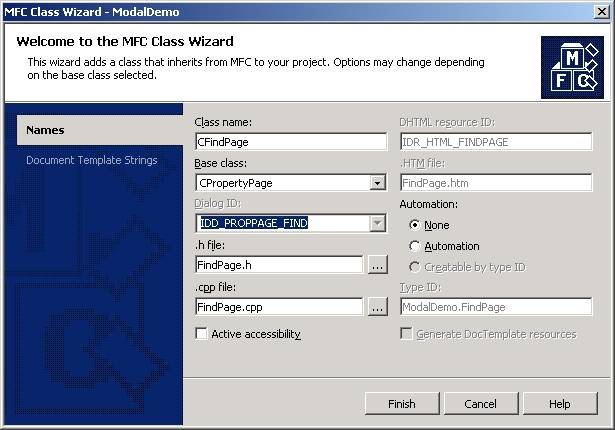Viewport: 615px width, 430px height.
Task: Click the title bar MFC Class Wizard - ModalDemo
Action: [92, 12]
